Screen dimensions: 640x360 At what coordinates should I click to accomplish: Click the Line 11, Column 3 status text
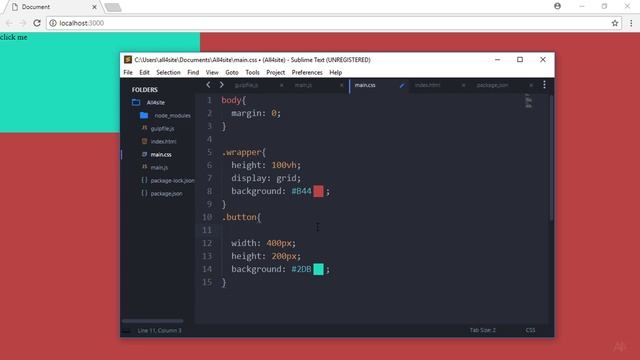tap(159, 331)
